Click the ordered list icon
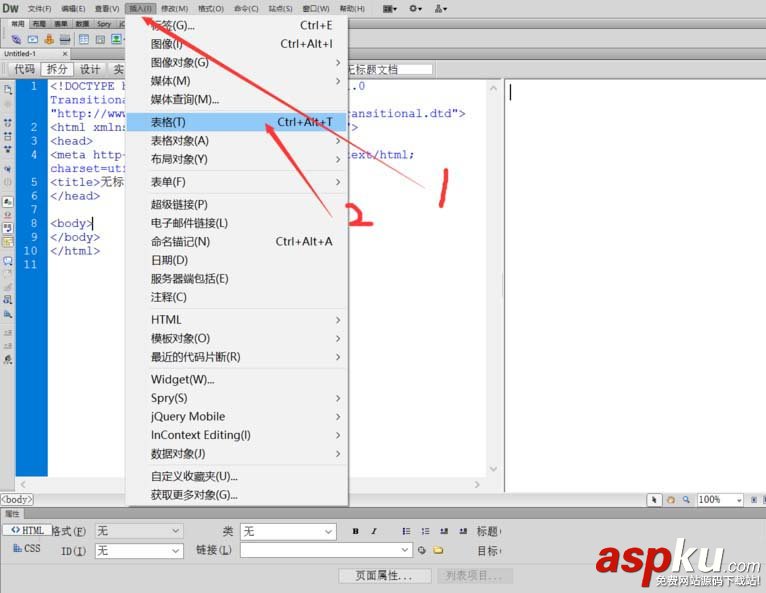This screenshot has width=766, height=593. click(426, 531)
